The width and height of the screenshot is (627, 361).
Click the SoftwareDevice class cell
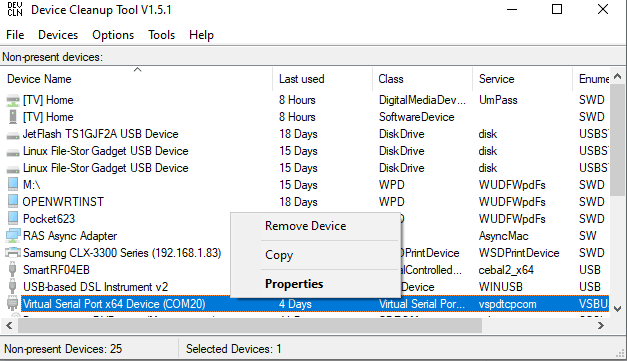point(417,117)
